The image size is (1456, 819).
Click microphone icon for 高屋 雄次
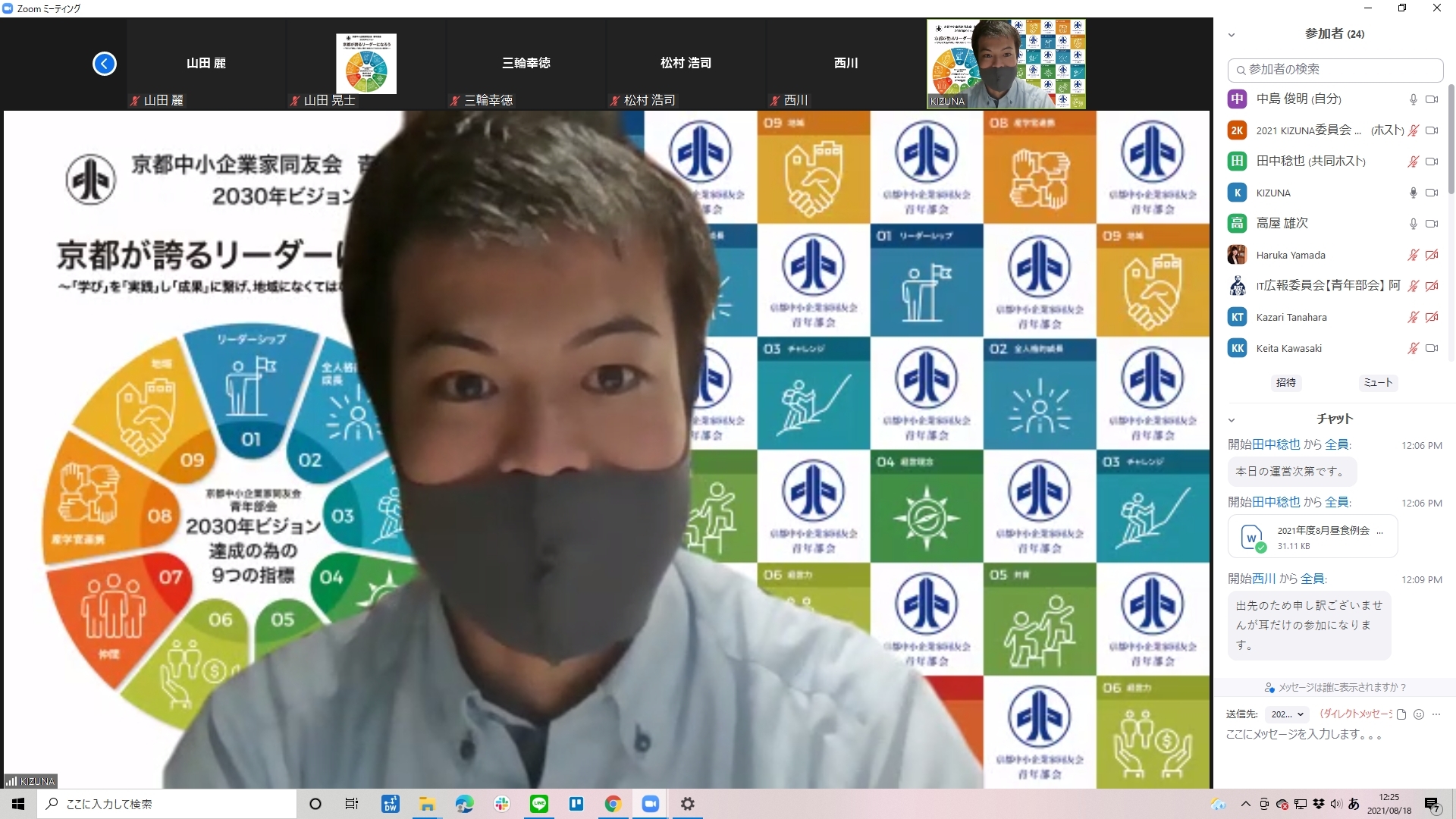click(x=1414, y=224)
